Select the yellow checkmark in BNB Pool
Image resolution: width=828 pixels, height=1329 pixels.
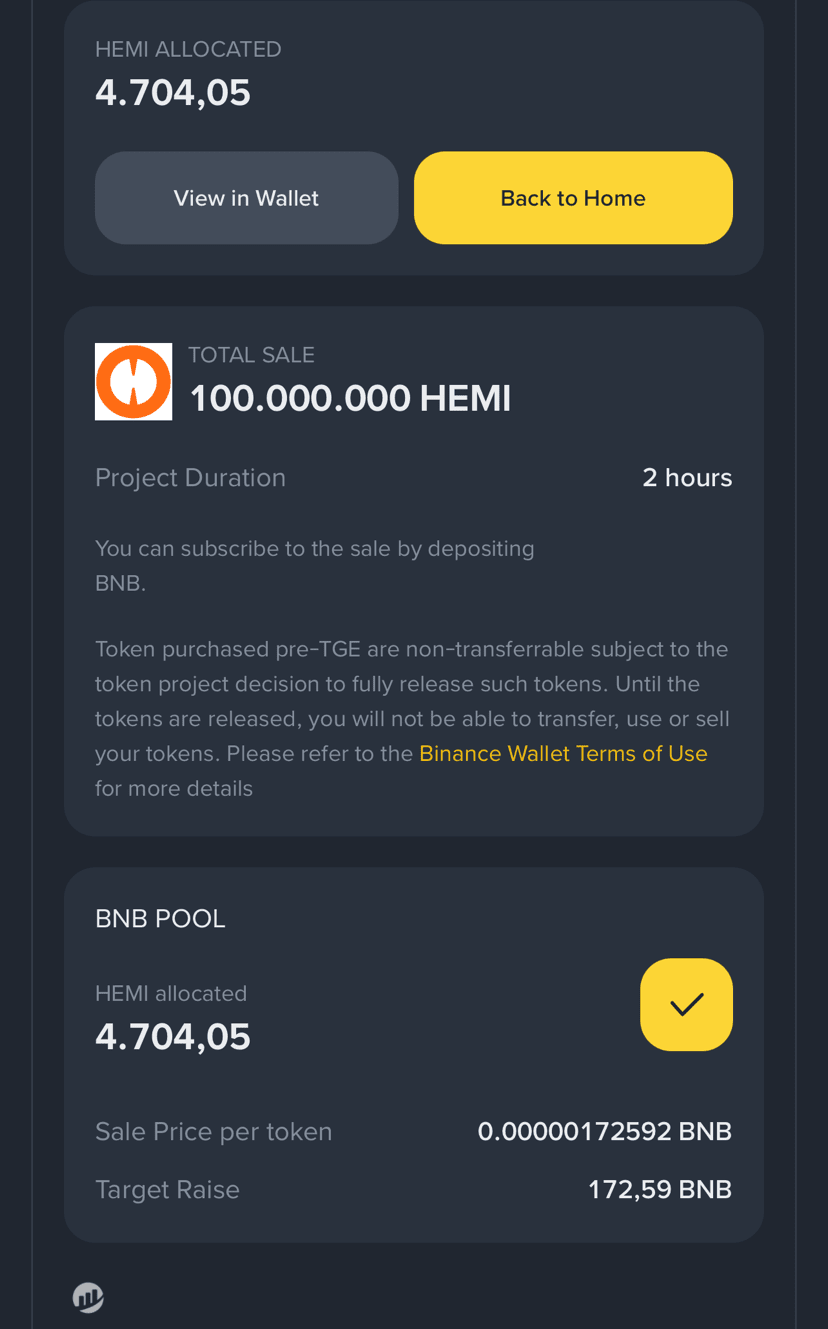pyautogui.click(x=686, y=1004)
